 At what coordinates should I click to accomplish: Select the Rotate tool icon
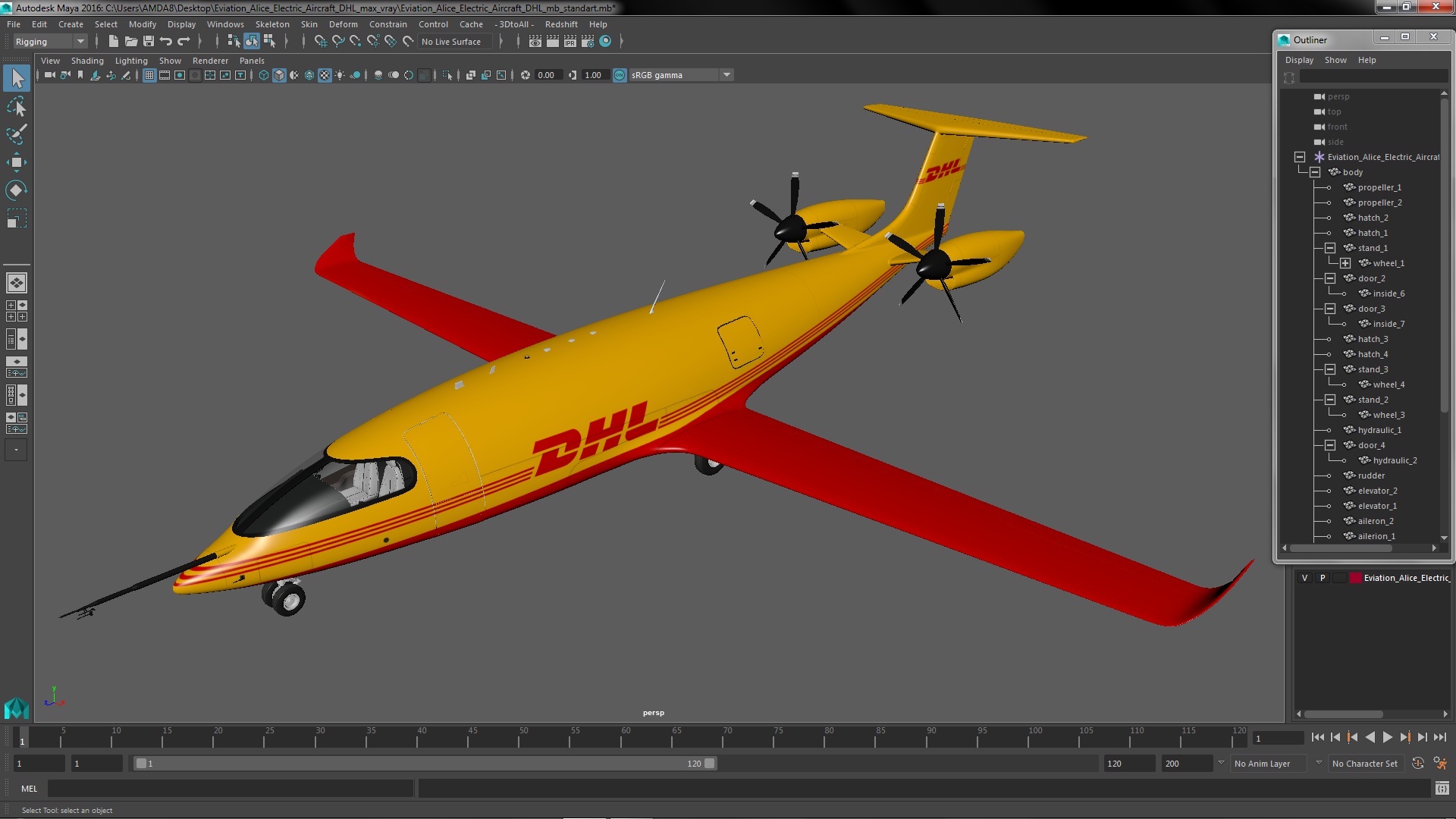(x=15, y=190)
